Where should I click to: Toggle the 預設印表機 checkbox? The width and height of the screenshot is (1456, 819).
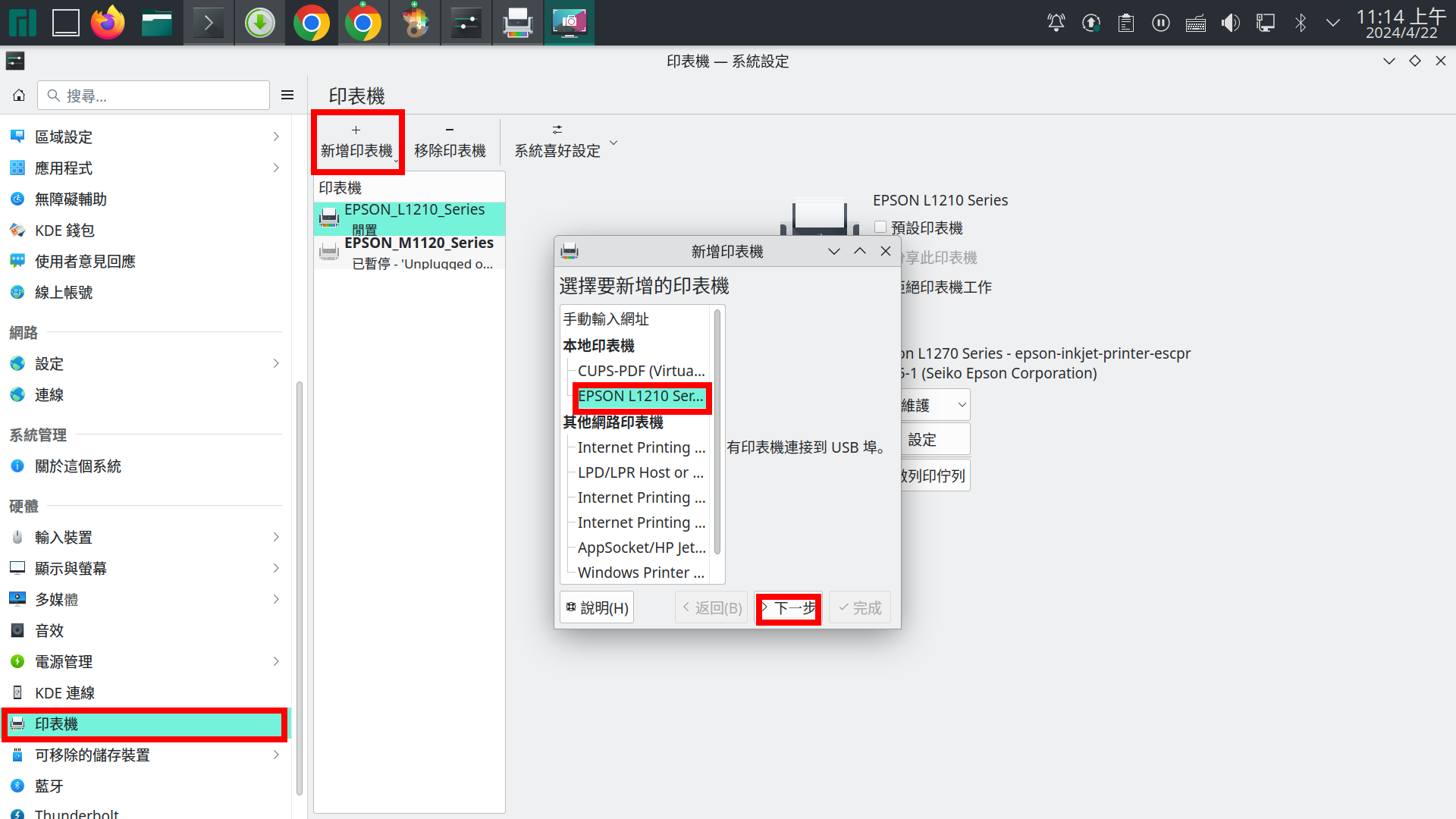[x=880, y=227]
